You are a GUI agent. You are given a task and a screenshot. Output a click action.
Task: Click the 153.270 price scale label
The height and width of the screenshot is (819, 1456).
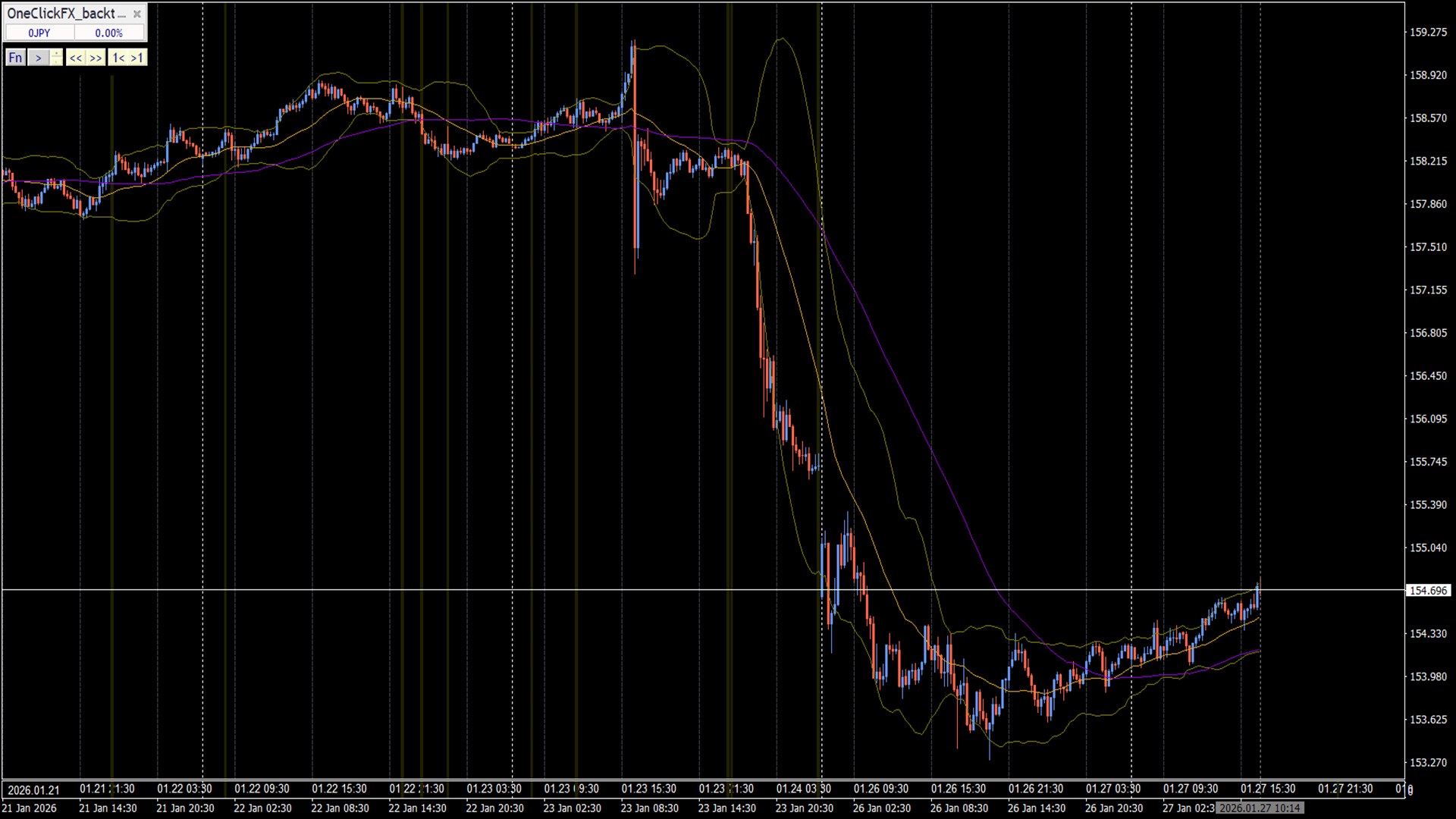tap(1428, 762)
